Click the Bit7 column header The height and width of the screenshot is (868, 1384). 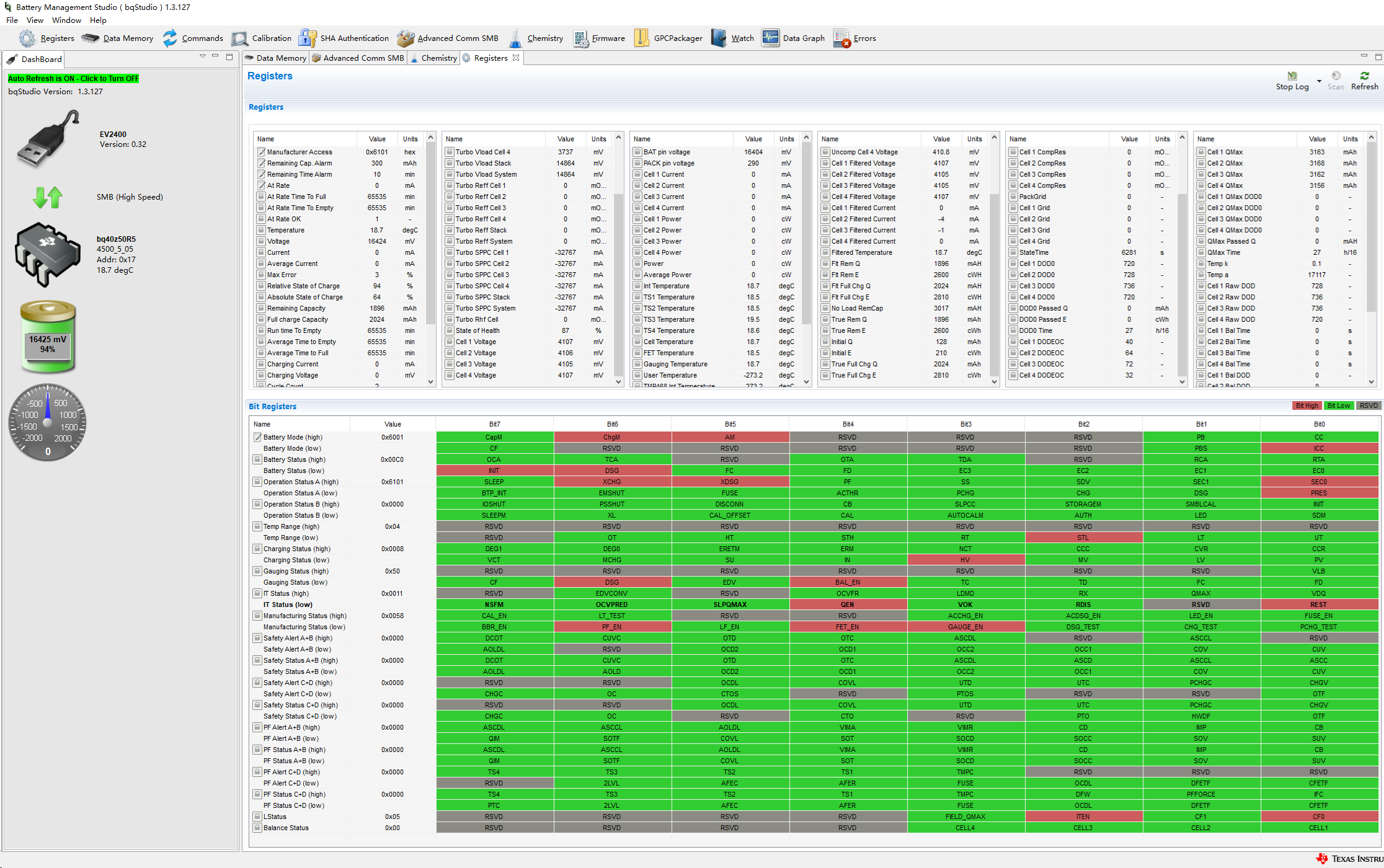pyautogui.click(x=494, y=424)
